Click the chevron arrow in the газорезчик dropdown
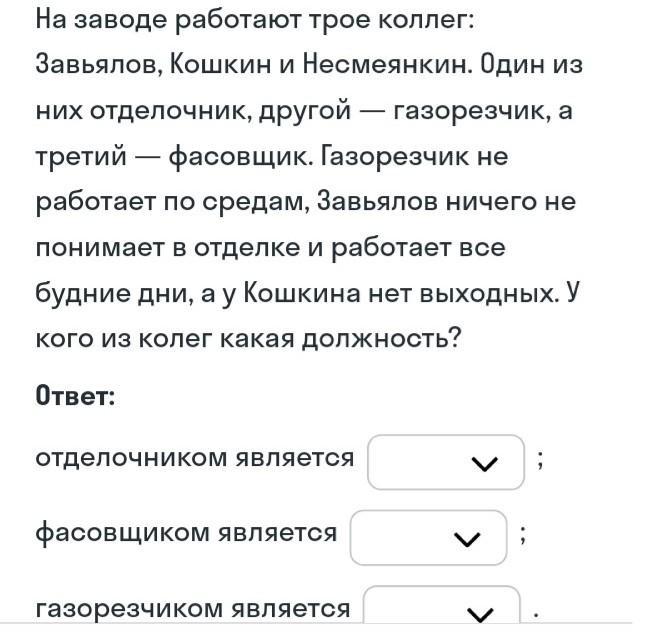 tap(481, 613)
